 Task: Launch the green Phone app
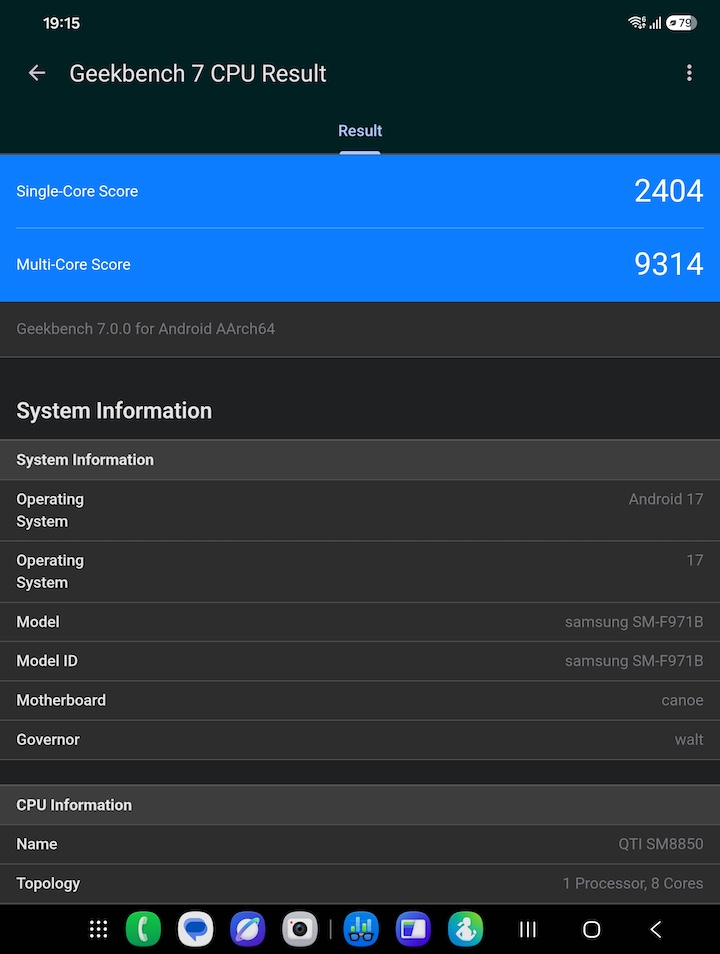point(144,929)
